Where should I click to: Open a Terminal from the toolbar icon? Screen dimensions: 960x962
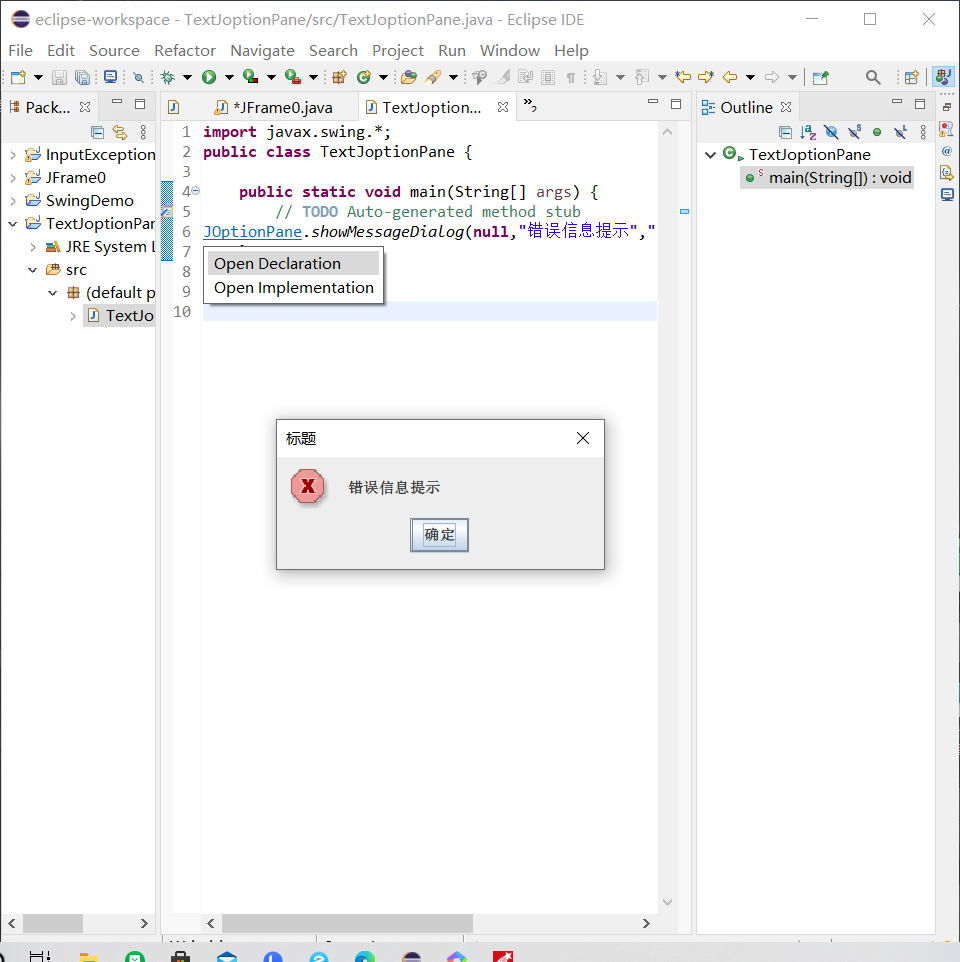(x=110, y=77)
